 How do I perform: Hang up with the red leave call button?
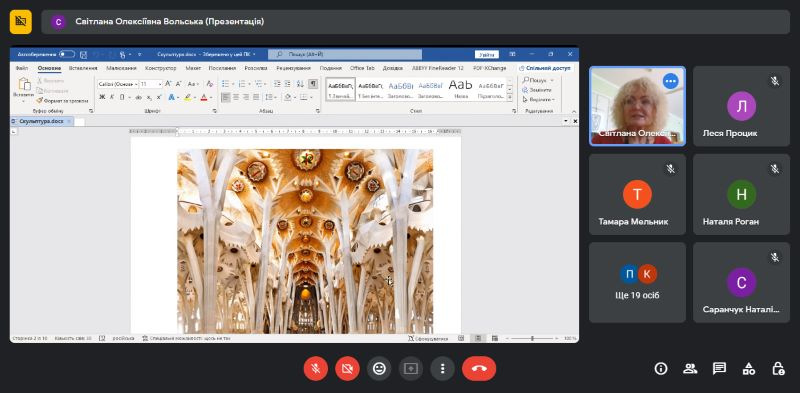pos(479,369)
